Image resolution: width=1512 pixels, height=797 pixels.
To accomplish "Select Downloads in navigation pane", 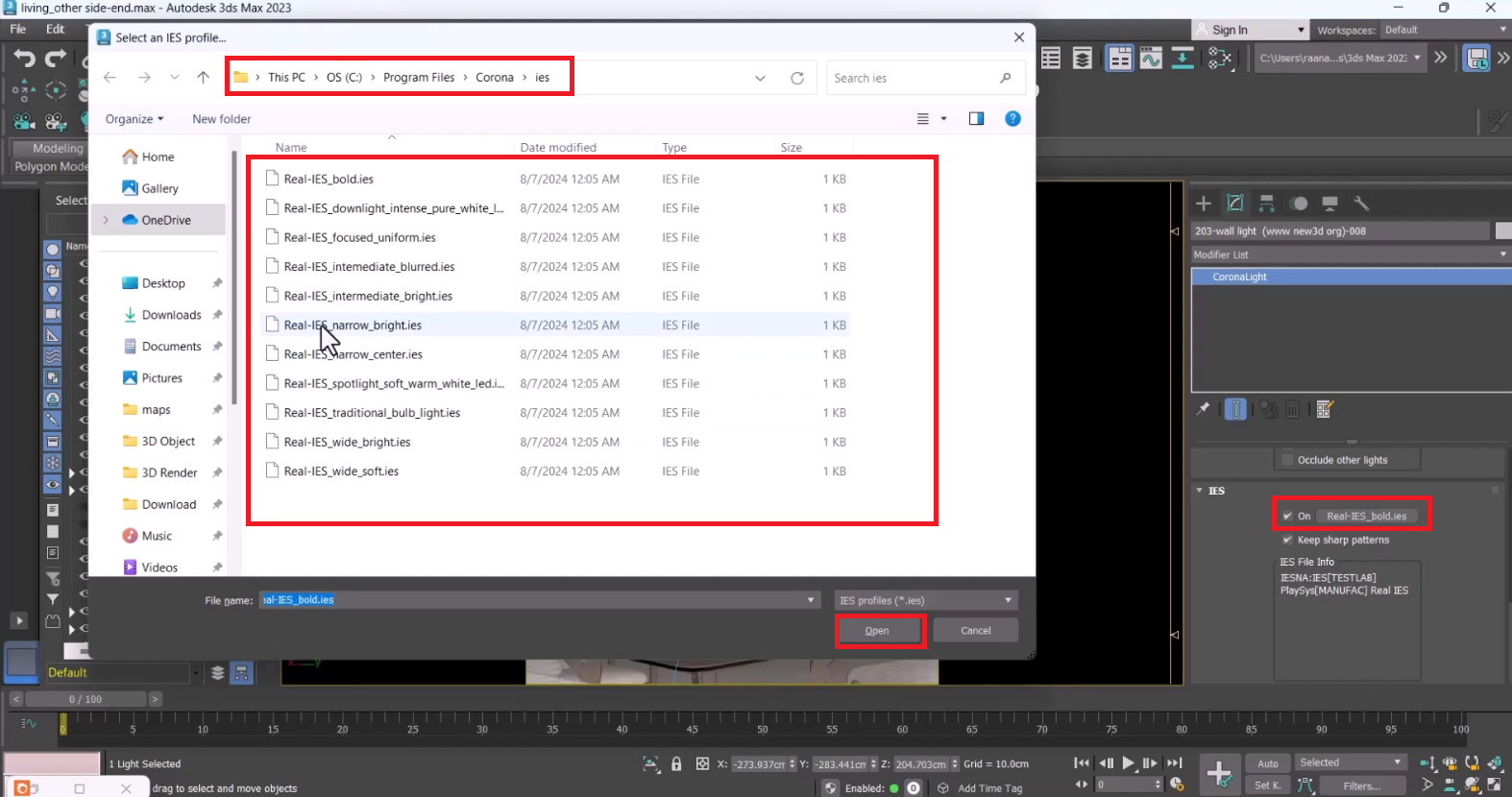I will coord(171,316).
